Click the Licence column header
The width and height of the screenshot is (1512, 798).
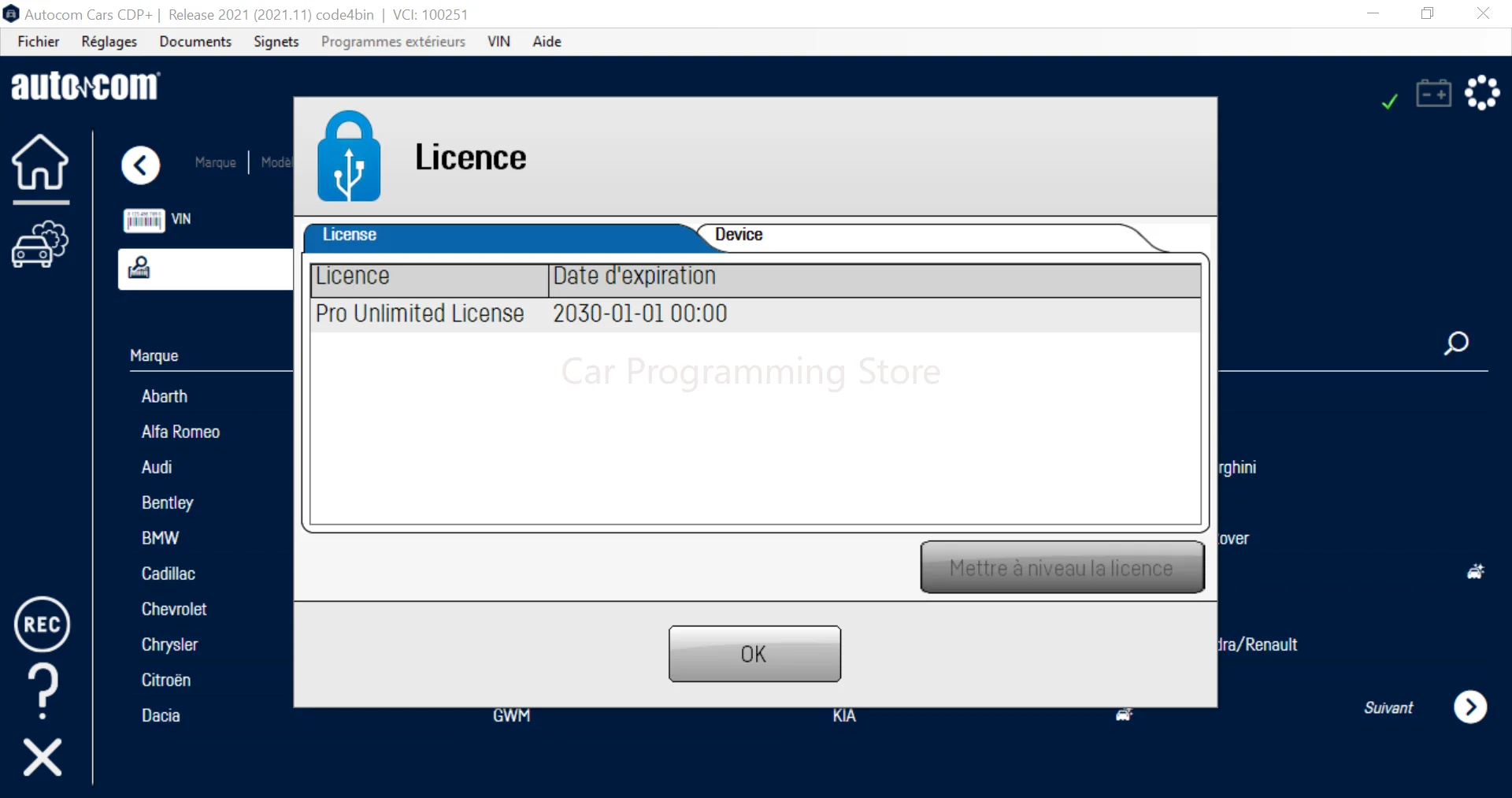pos(430,279)
